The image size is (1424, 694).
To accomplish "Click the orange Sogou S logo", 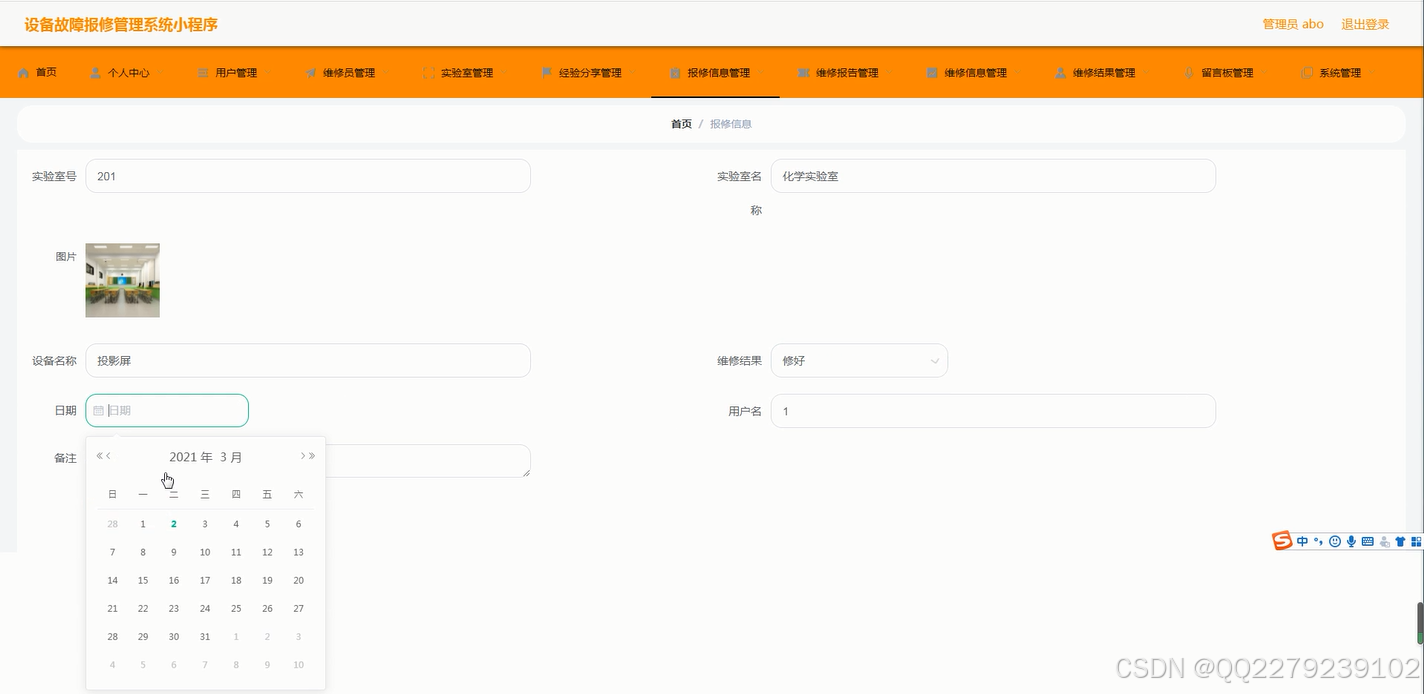I will tap(1283, 541).
